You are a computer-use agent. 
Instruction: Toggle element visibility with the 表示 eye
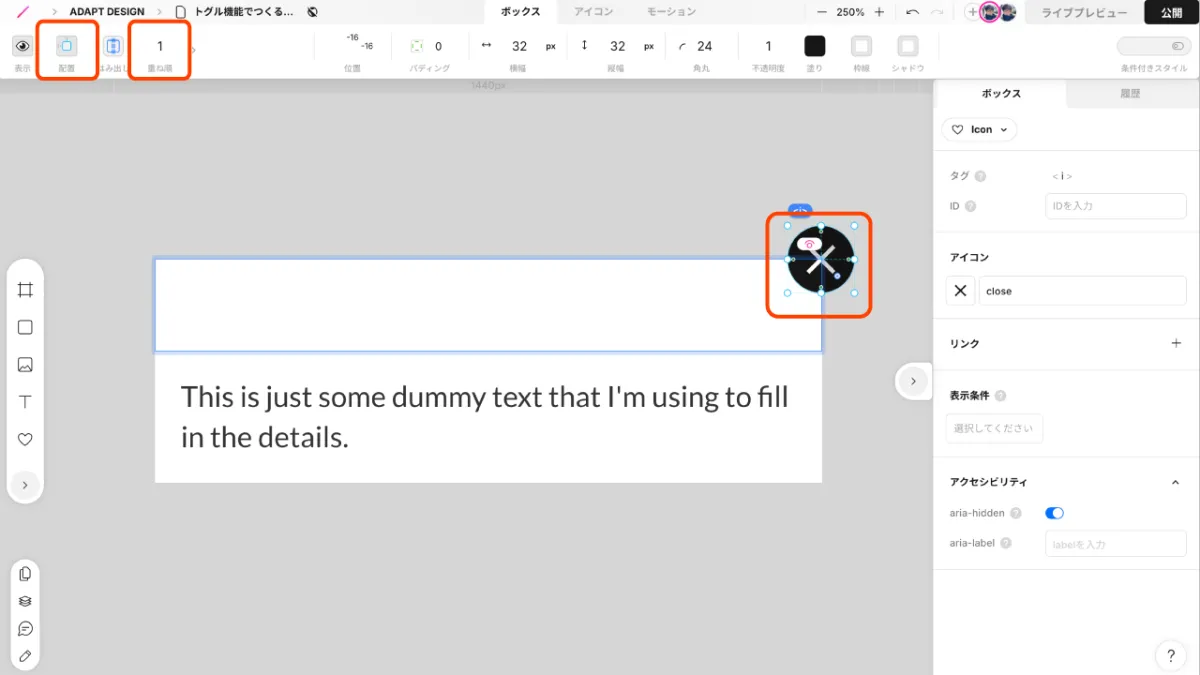pos(24,46)
